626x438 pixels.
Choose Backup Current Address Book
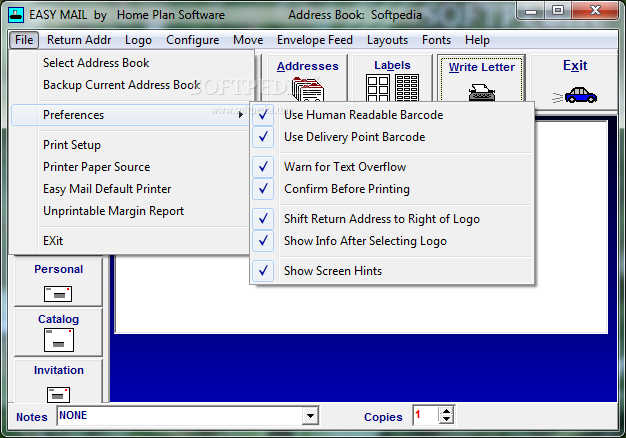132,85
